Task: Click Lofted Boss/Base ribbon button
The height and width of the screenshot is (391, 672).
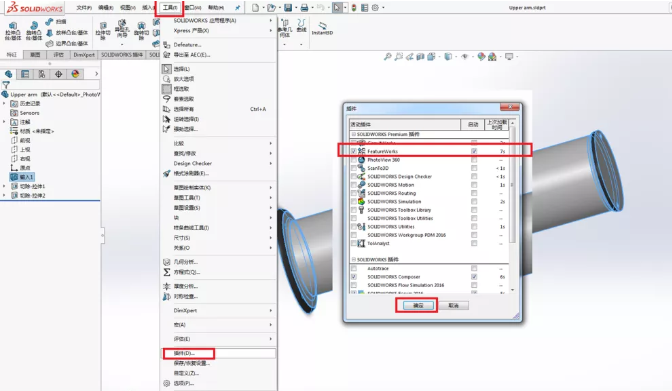Action: point(66,33)
